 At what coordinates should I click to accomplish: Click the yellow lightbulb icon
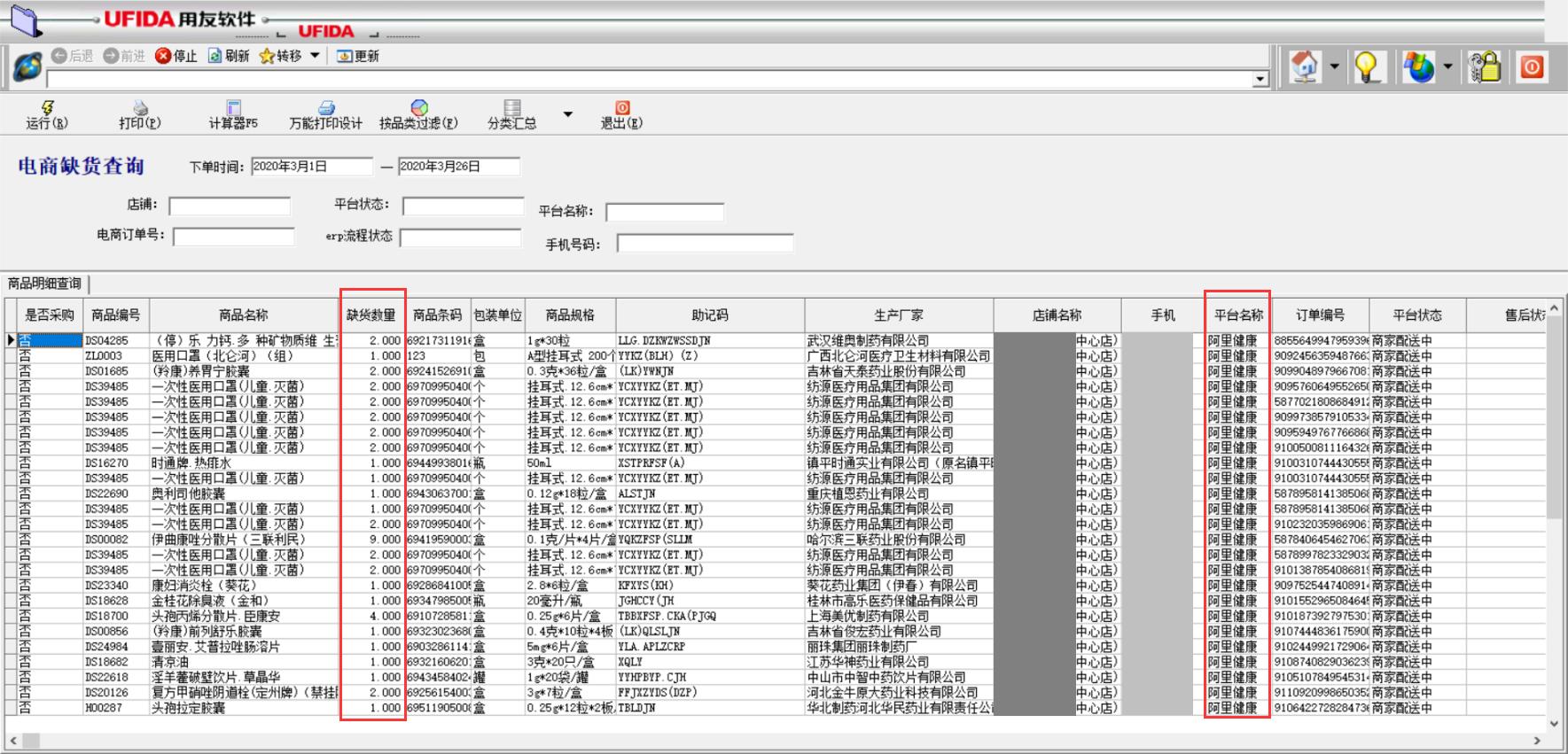click(1368, 67)
